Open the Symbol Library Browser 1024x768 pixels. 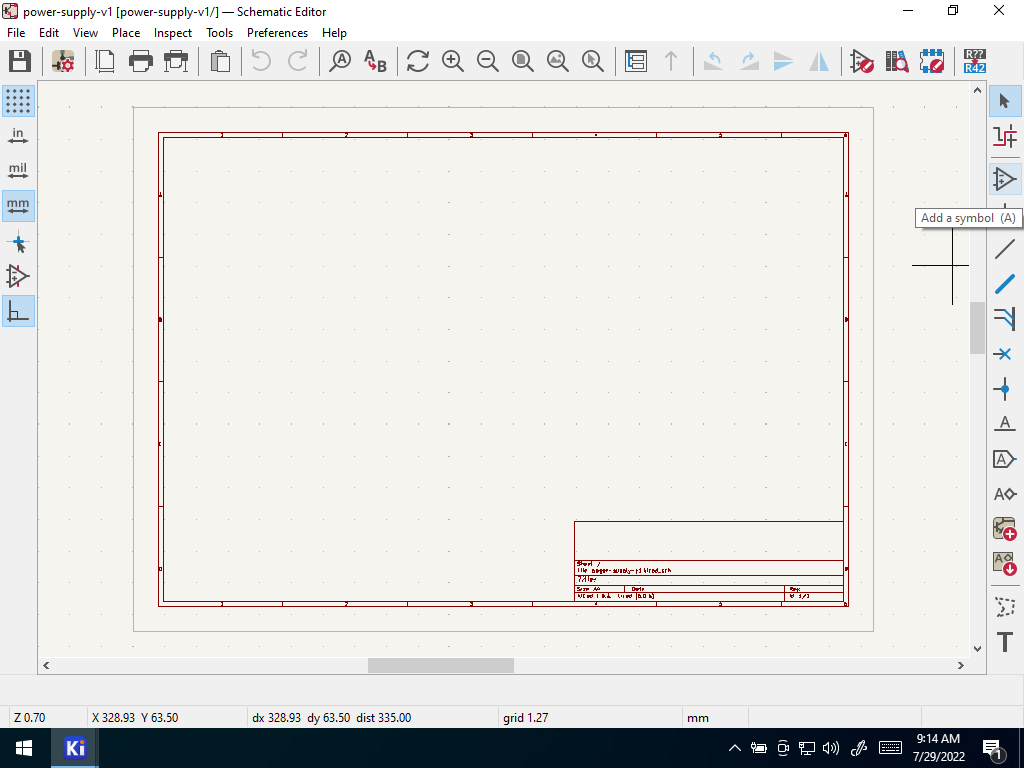pyautogui.click(x=897, y=61)
